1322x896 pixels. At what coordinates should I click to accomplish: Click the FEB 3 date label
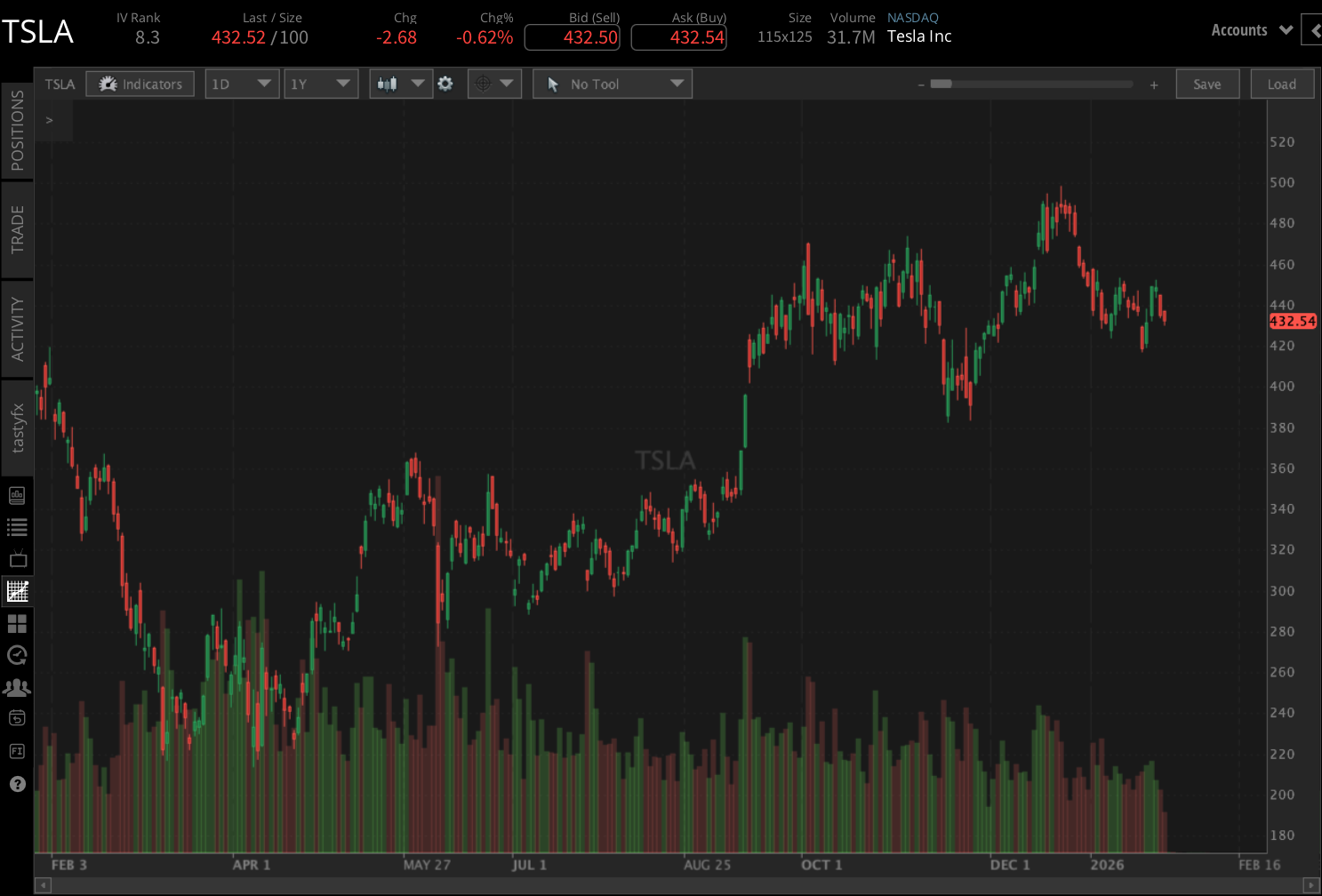pos(69,865)
